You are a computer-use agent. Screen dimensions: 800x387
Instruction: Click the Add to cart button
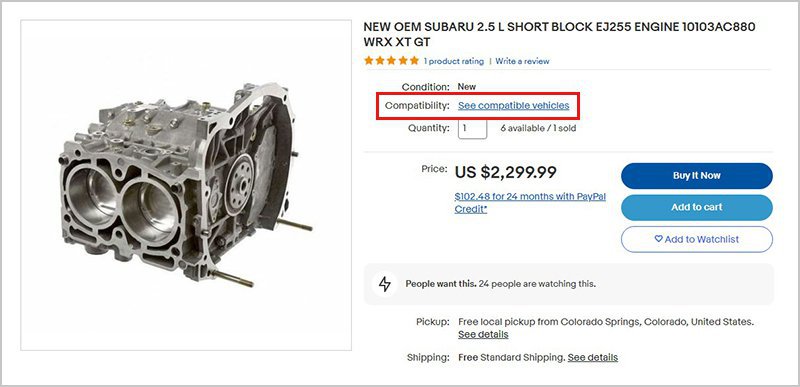point(696,207)
